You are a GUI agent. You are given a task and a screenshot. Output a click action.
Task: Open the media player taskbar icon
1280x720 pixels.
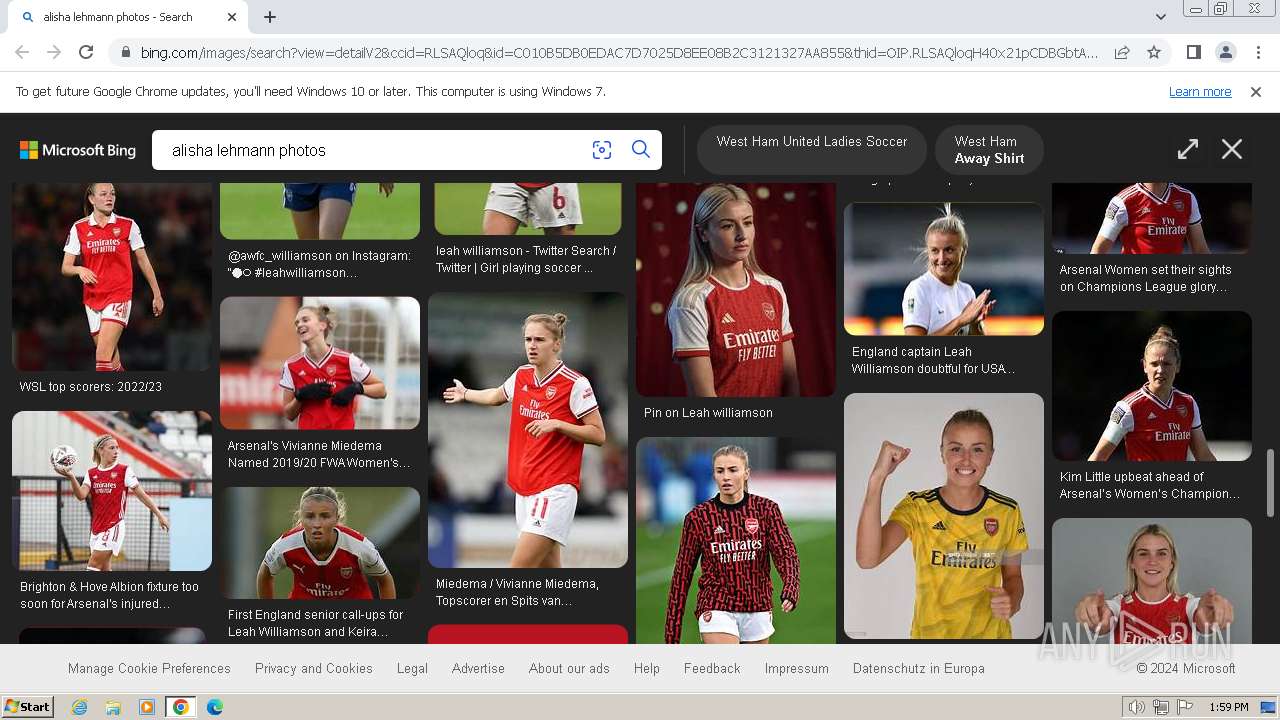point(147,707)
